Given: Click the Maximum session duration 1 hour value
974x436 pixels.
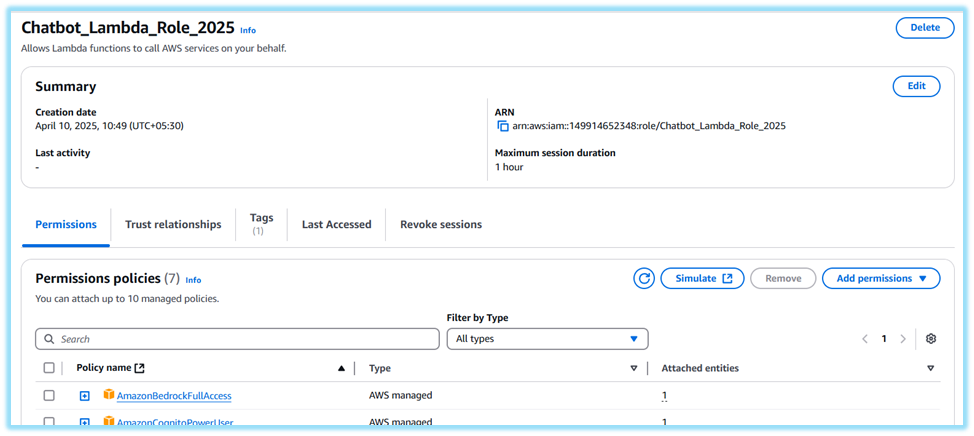Looking at the screenshot, I should coord(509,166).
